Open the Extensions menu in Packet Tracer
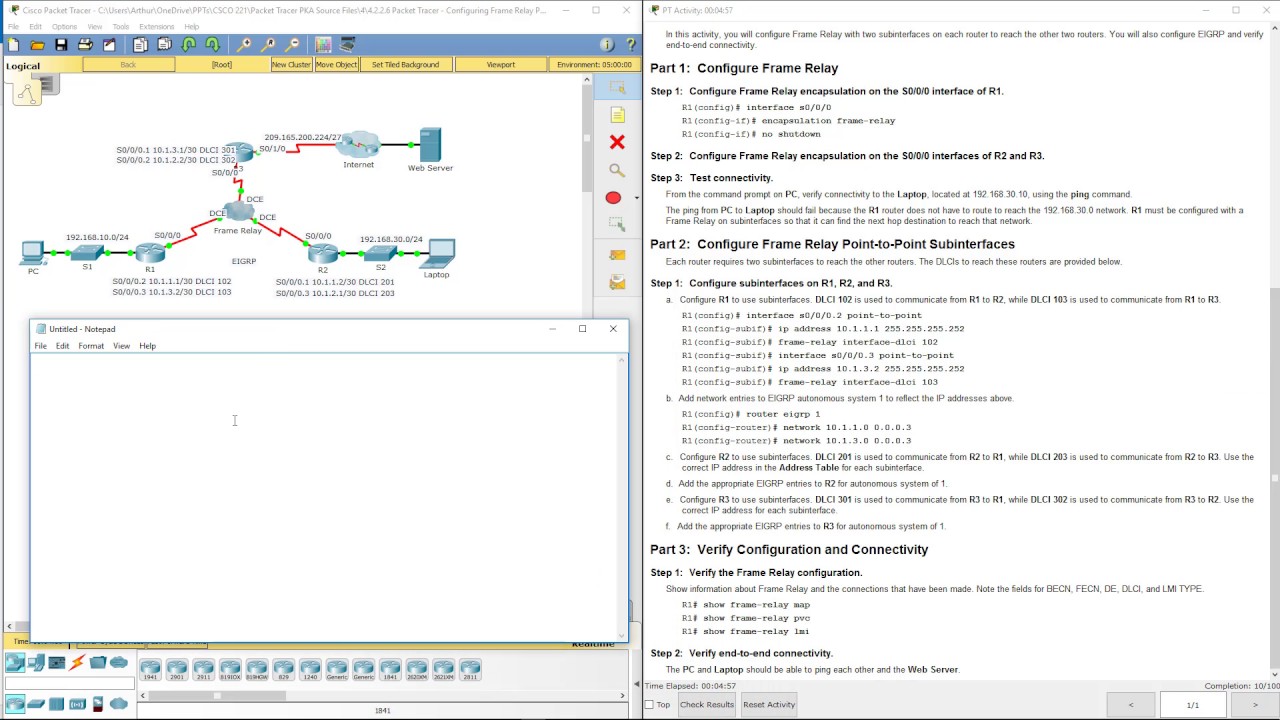Screen dimensions: 1280x720 pyautogui.click(x=156, y=27)
